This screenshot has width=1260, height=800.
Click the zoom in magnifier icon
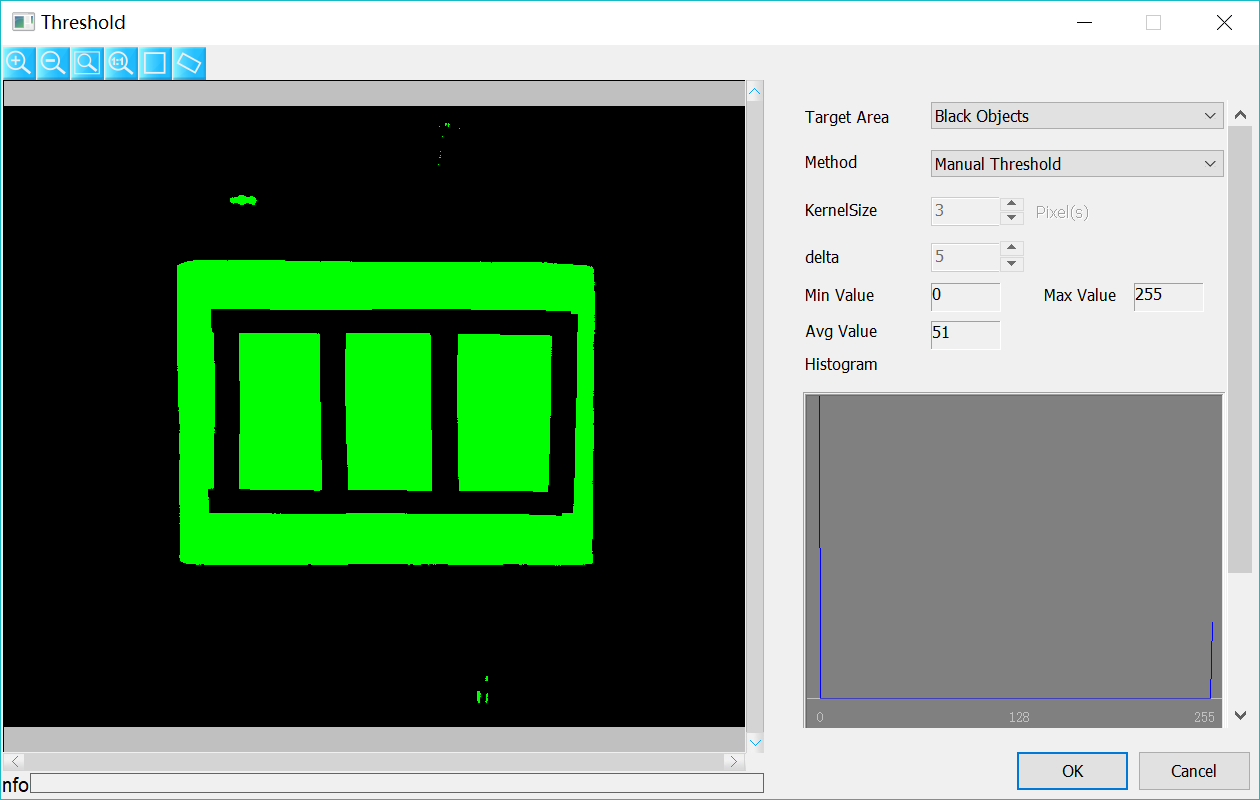click(19, 63)
